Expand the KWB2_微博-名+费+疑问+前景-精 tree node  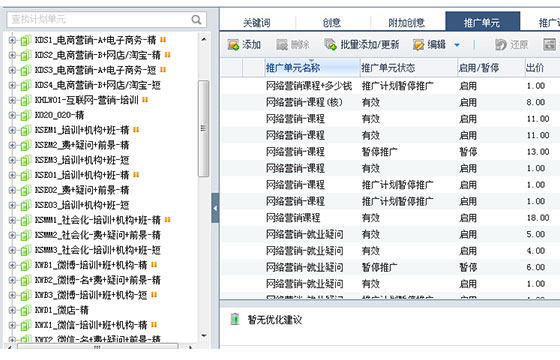tap(12, 280)
